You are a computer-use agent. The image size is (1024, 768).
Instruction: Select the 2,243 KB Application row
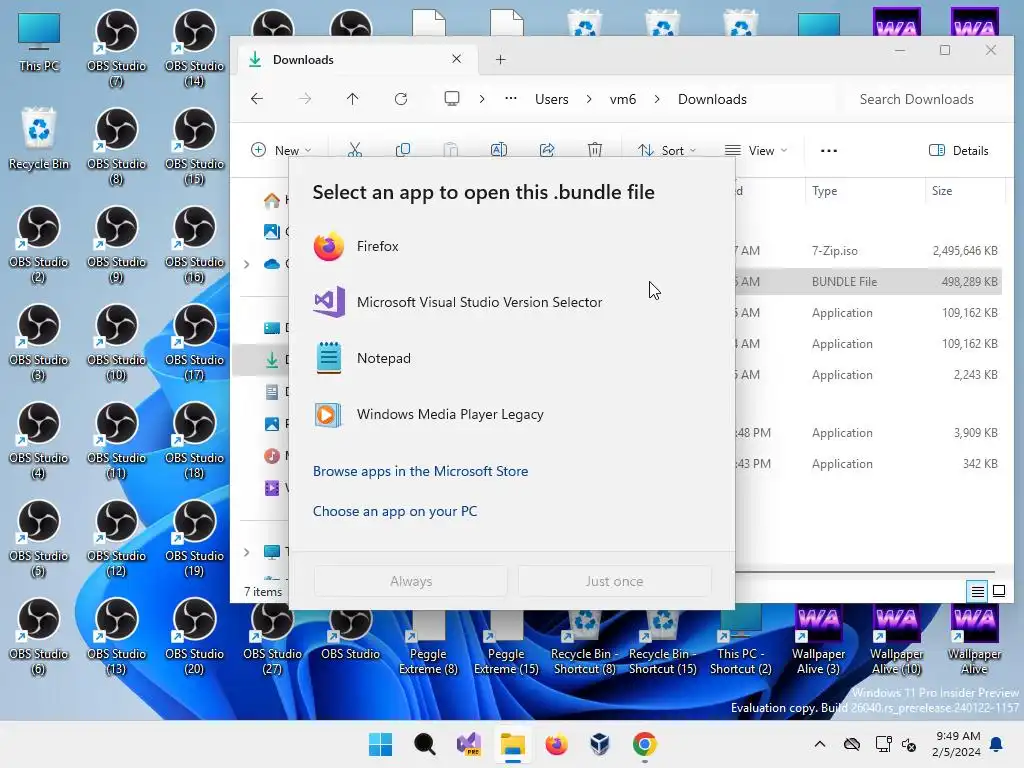pyautogui.click(x=867, y=375)
